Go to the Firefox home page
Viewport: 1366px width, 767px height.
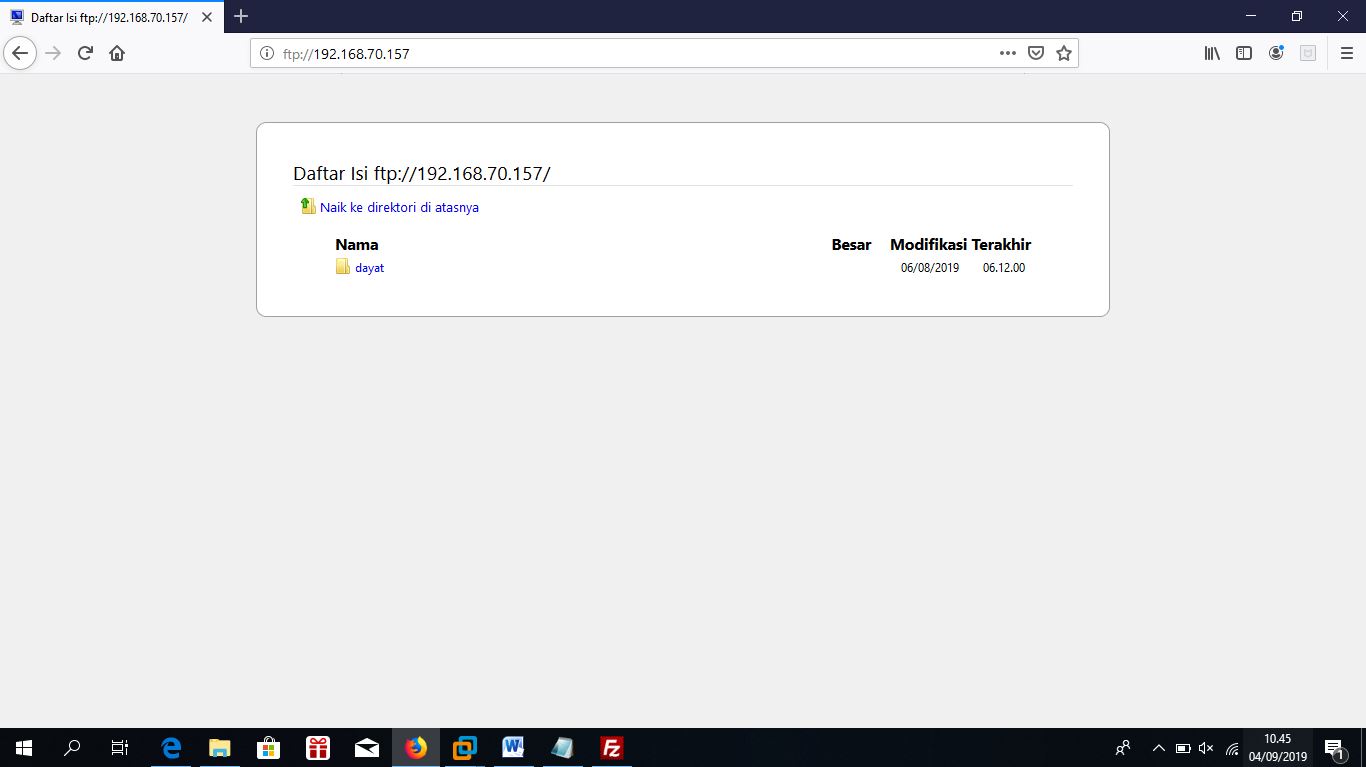(x=116, y=53)
